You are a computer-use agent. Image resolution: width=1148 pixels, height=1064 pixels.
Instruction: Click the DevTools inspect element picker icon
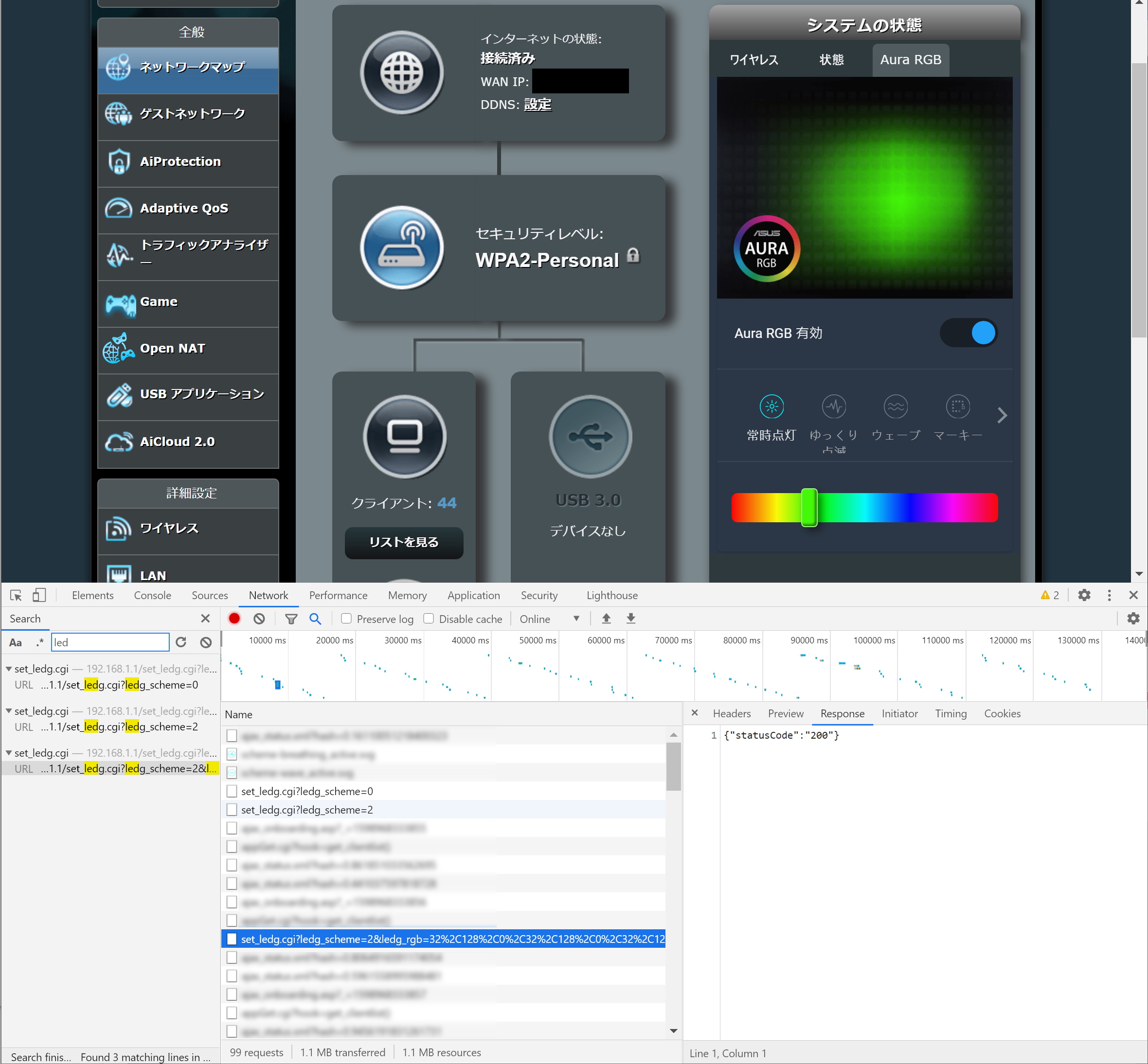tap(16, 595)
